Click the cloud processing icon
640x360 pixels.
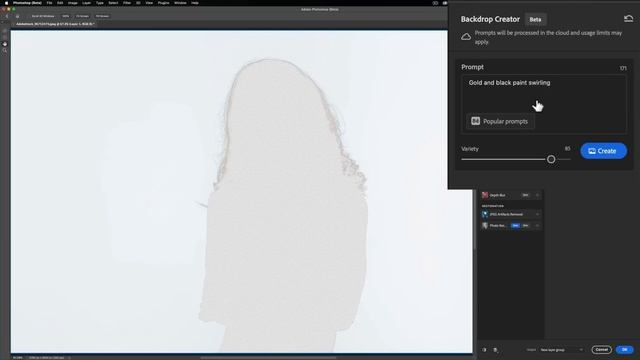(x=466, y=37)
